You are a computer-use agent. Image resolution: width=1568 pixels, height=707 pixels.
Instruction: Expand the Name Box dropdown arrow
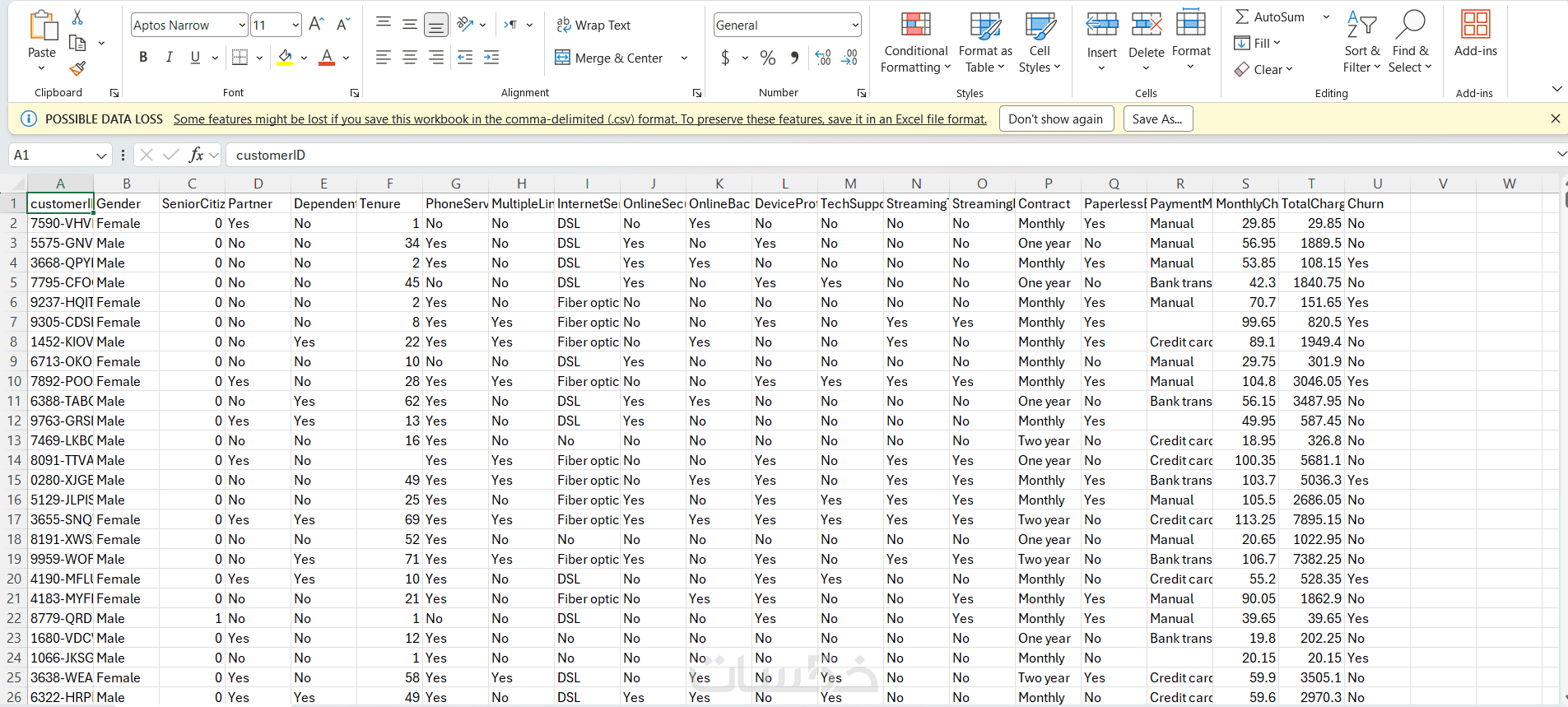pos(101,156)
